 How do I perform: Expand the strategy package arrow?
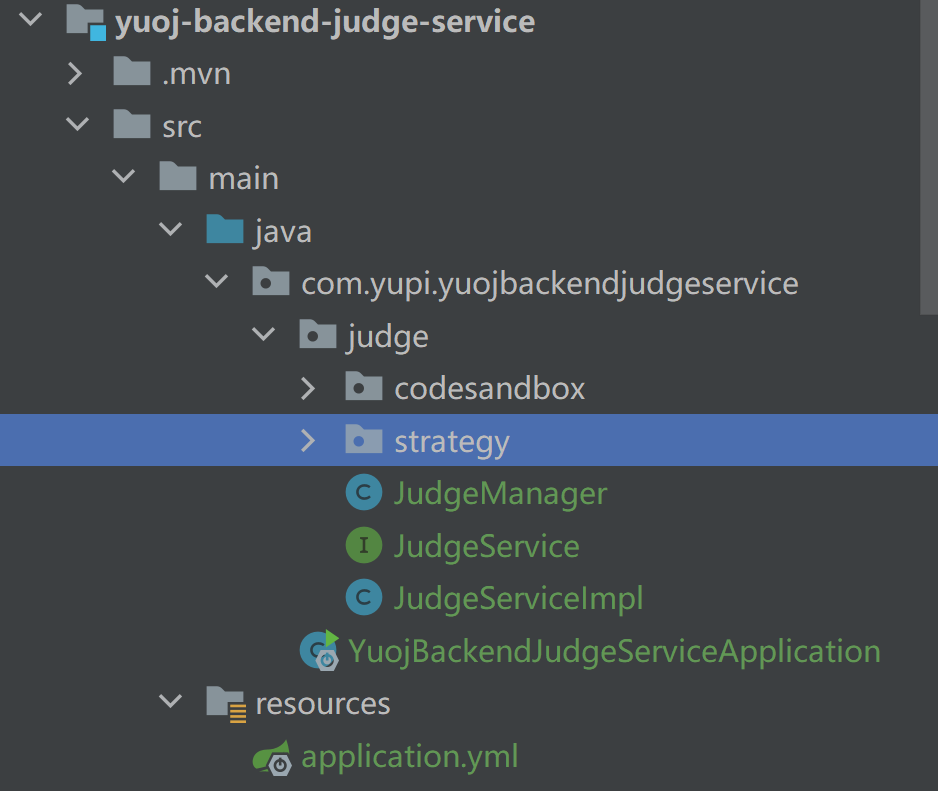[308, 441]
